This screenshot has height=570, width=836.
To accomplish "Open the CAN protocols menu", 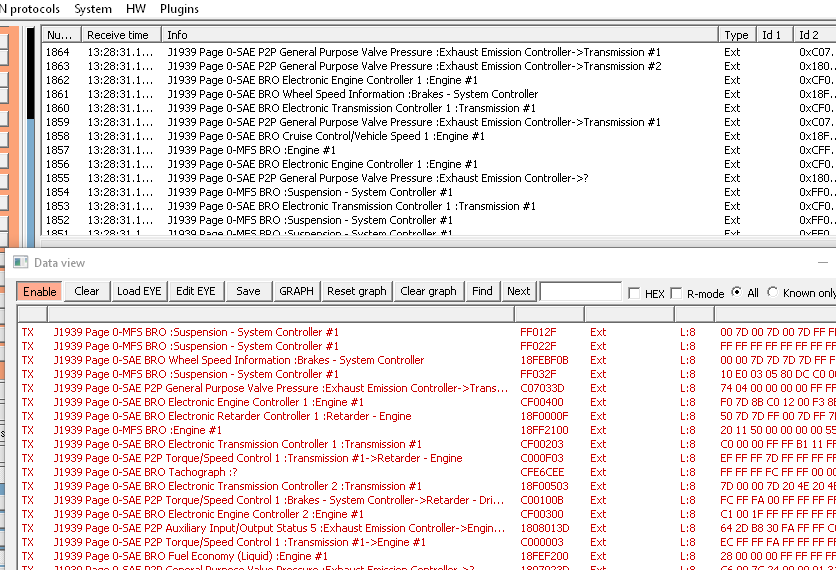I will [30, 9].
